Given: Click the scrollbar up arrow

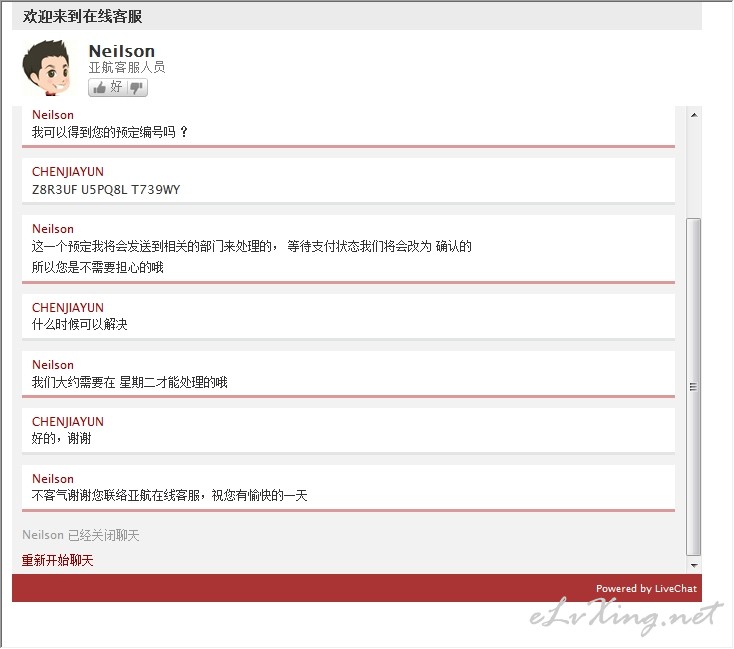Looking at the screenshot, I should 694,115.
